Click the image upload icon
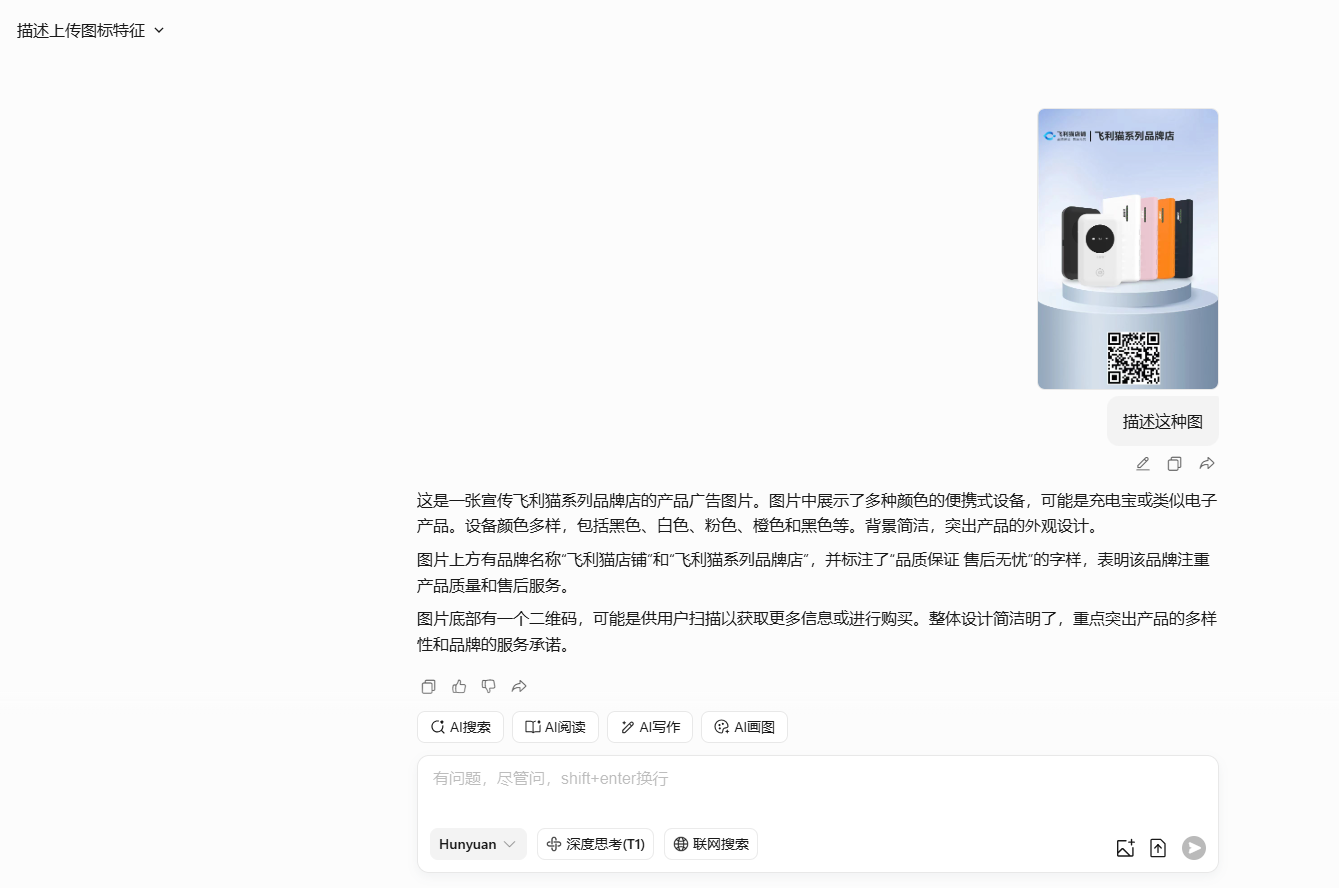The image size is (1339, 888). 1125,847
